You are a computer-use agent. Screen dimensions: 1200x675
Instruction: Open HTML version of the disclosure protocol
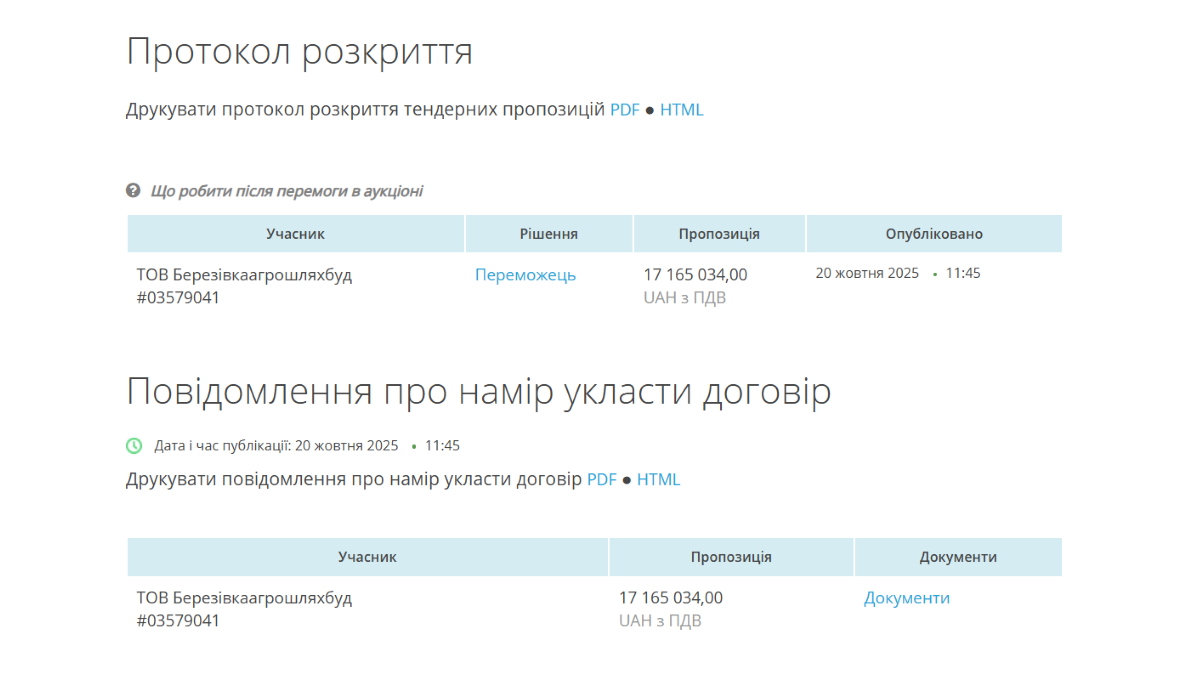(x=681, y=110)
